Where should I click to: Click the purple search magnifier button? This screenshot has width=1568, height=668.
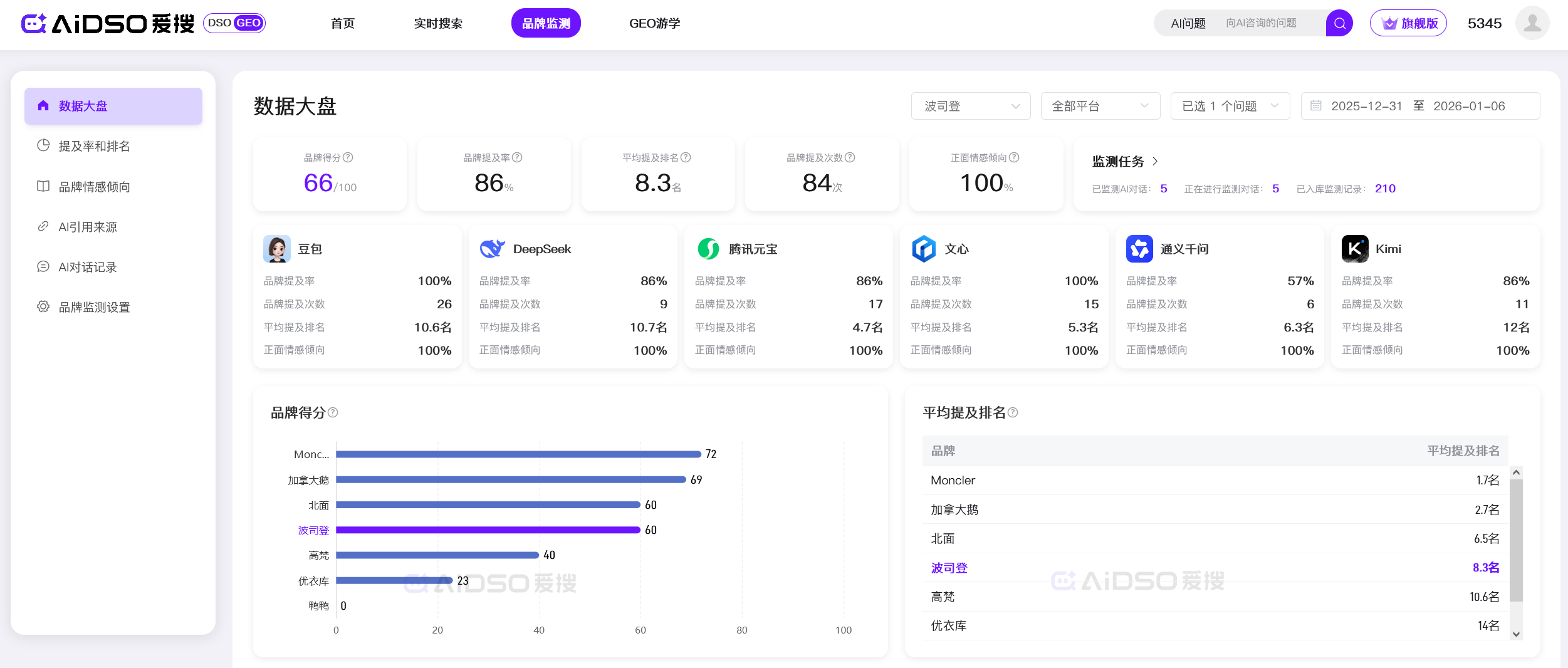point(1339,23)
